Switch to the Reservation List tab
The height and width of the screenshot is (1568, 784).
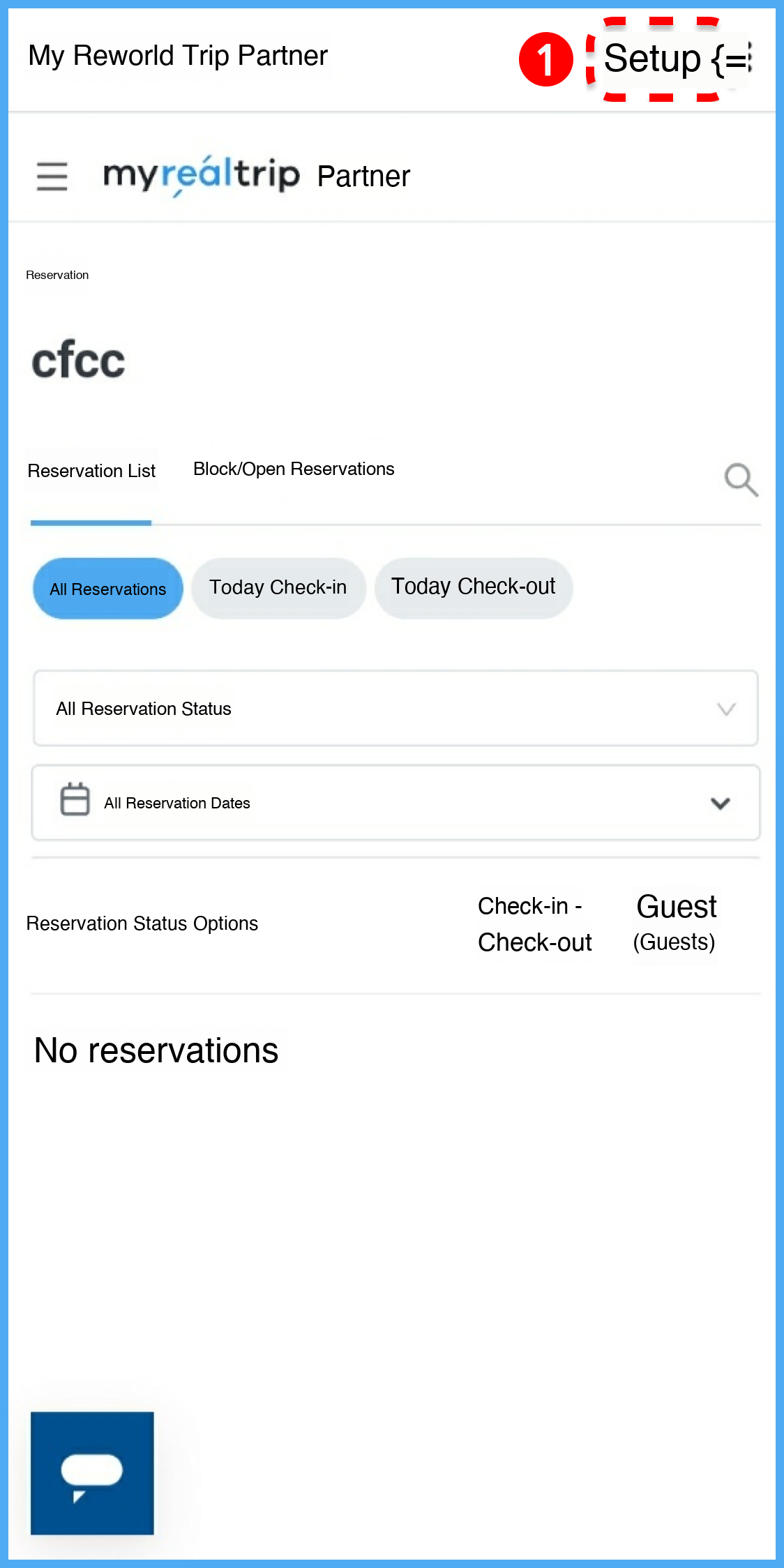pos(91,472)
